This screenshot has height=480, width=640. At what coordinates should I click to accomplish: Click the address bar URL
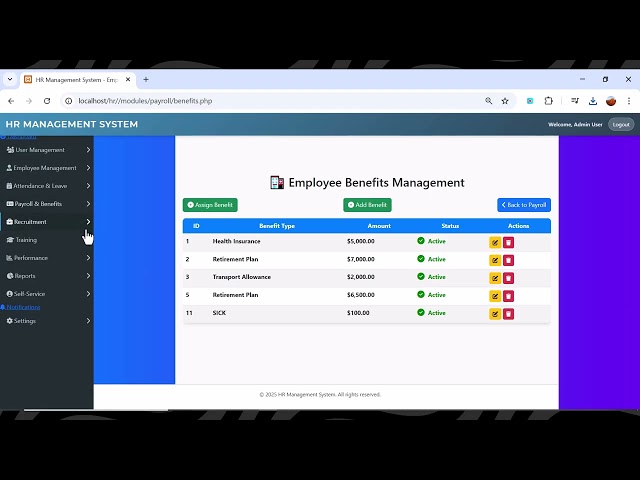point(145,101)
